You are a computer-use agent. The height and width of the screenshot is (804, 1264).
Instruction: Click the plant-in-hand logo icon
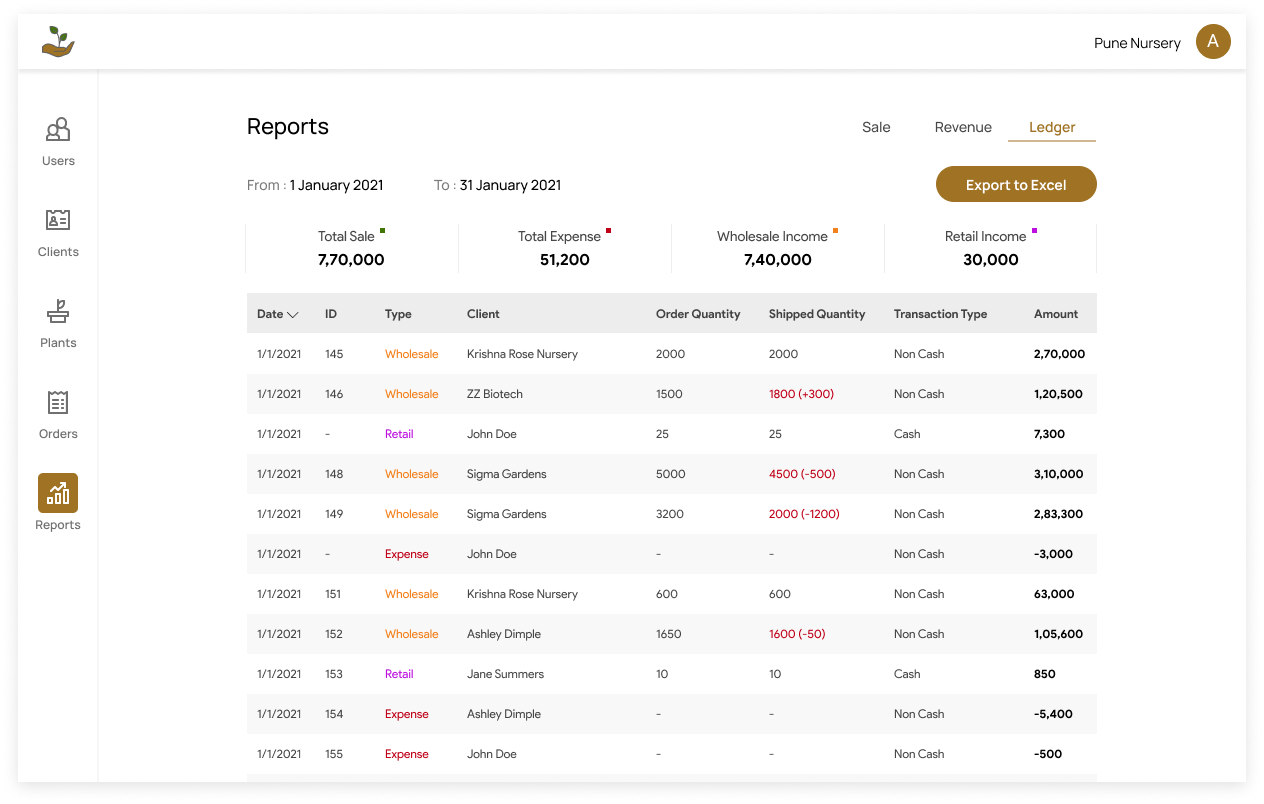pyautogui.click(x=58, y=42)
